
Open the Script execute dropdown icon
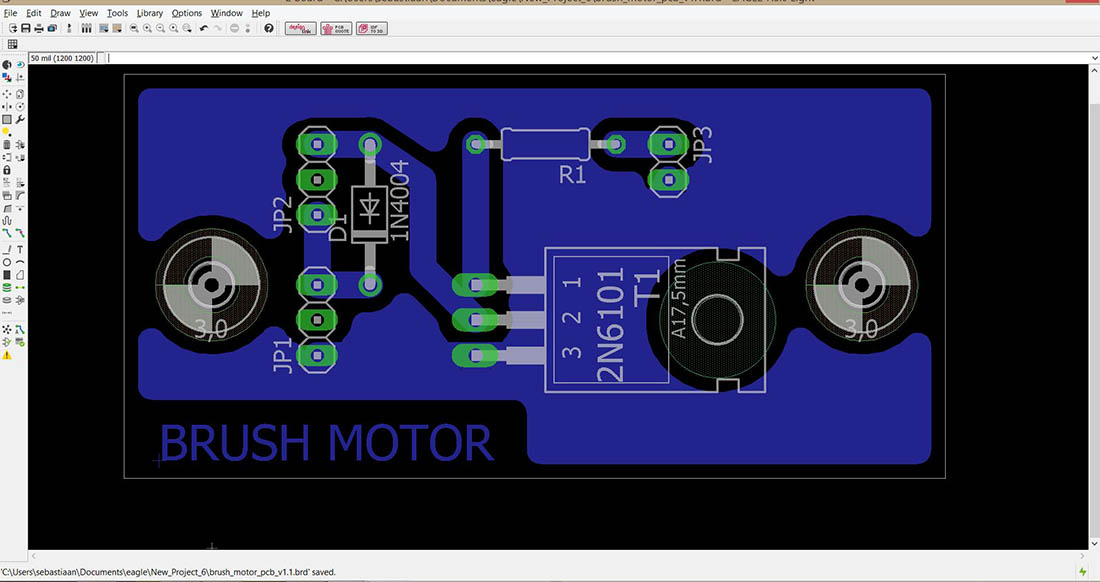[x=104, y=28]
